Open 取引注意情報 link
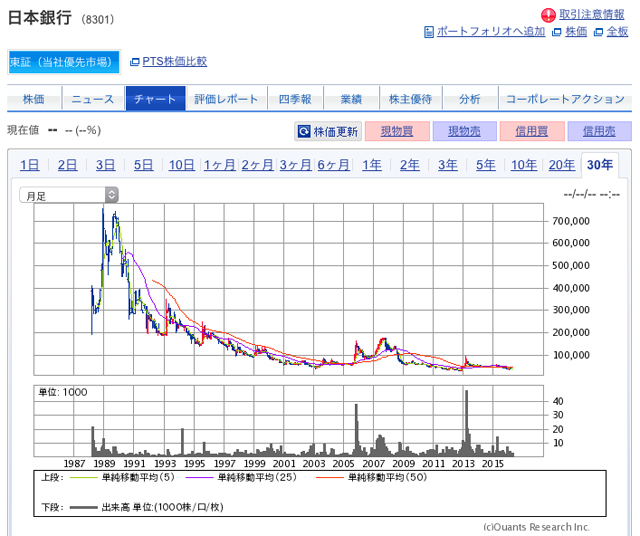This screenshot has width=640, height=536. 591,14
